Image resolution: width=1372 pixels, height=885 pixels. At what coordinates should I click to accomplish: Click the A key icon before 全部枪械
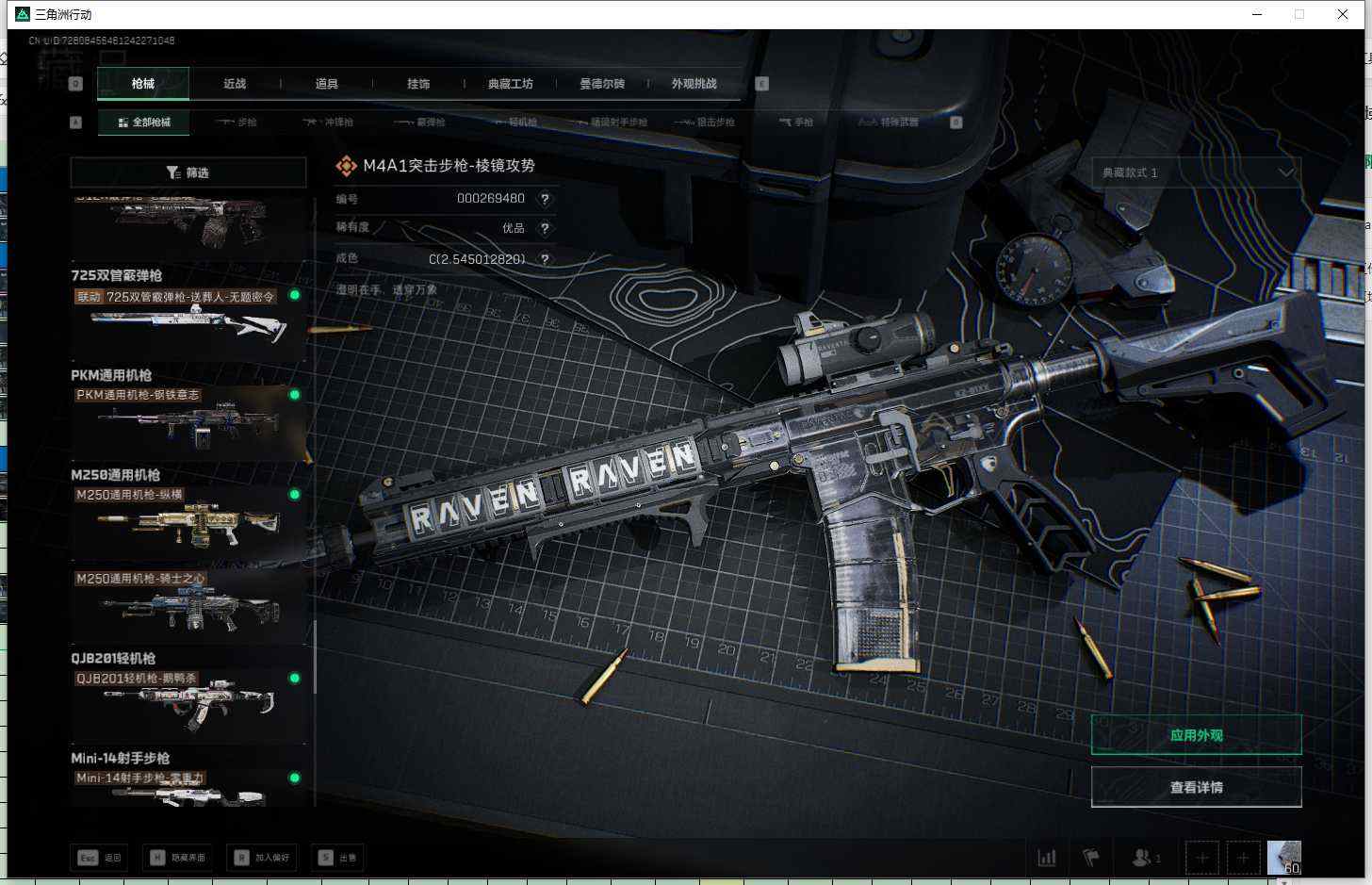76,123
